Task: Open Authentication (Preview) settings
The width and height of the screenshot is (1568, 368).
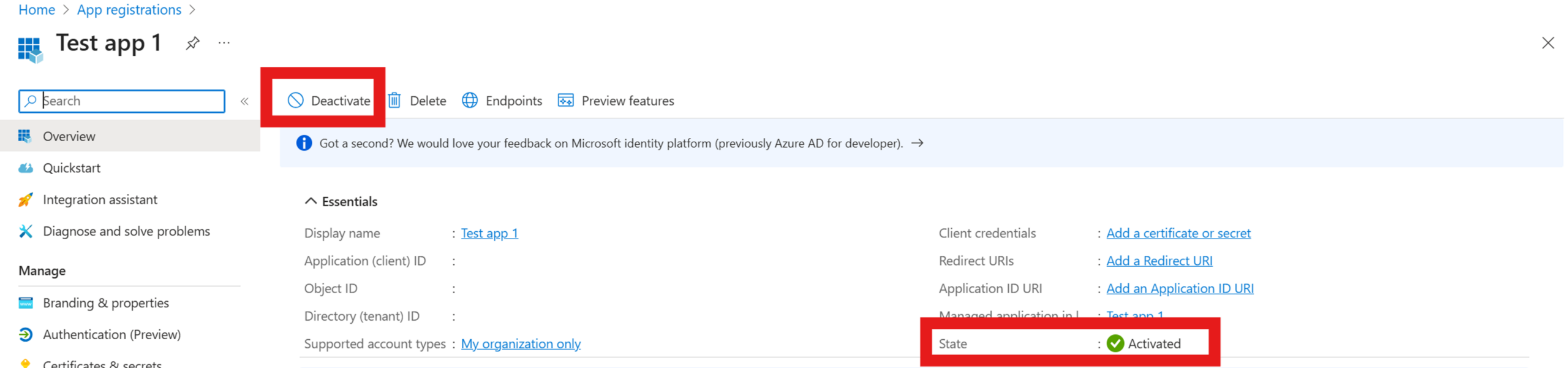Action: [x=111, y=334]
